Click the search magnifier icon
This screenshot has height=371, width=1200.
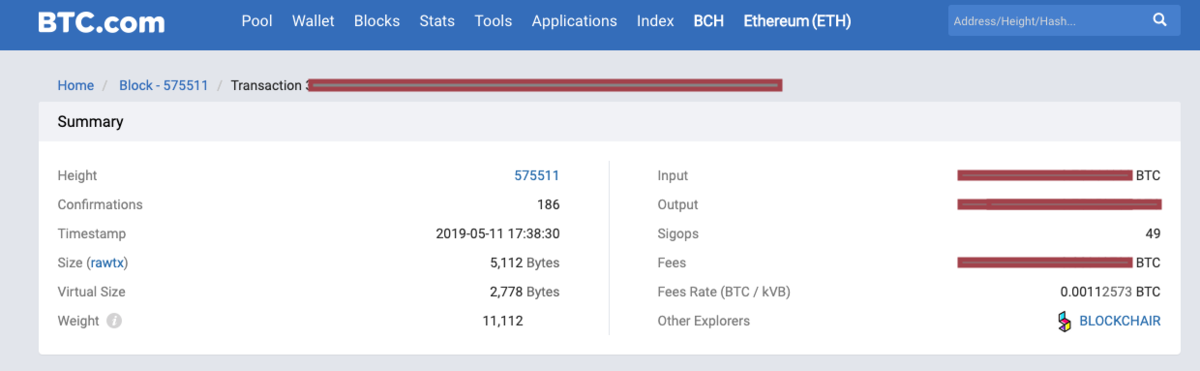pyautogui.click(x=1160, y=20)
